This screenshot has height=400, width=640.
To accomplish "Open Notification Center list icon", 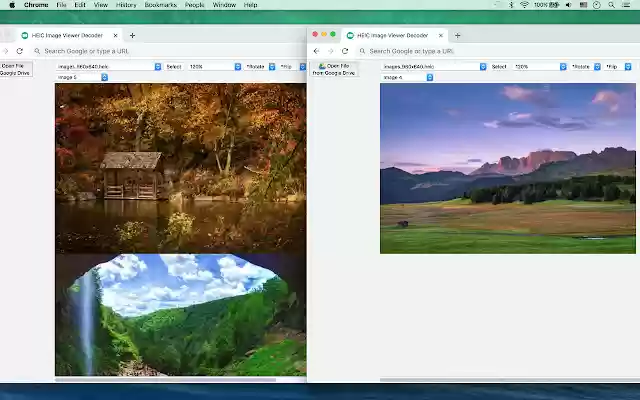I will (x=626, y=5).
